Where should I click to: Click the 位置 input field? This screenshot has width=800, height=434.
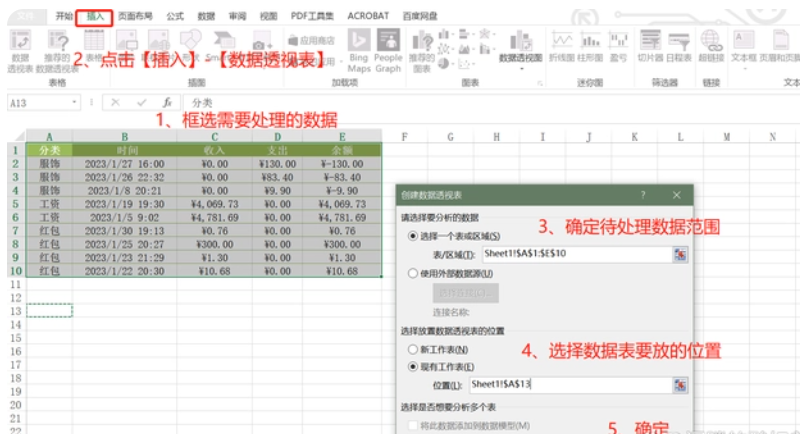(570, 385)
